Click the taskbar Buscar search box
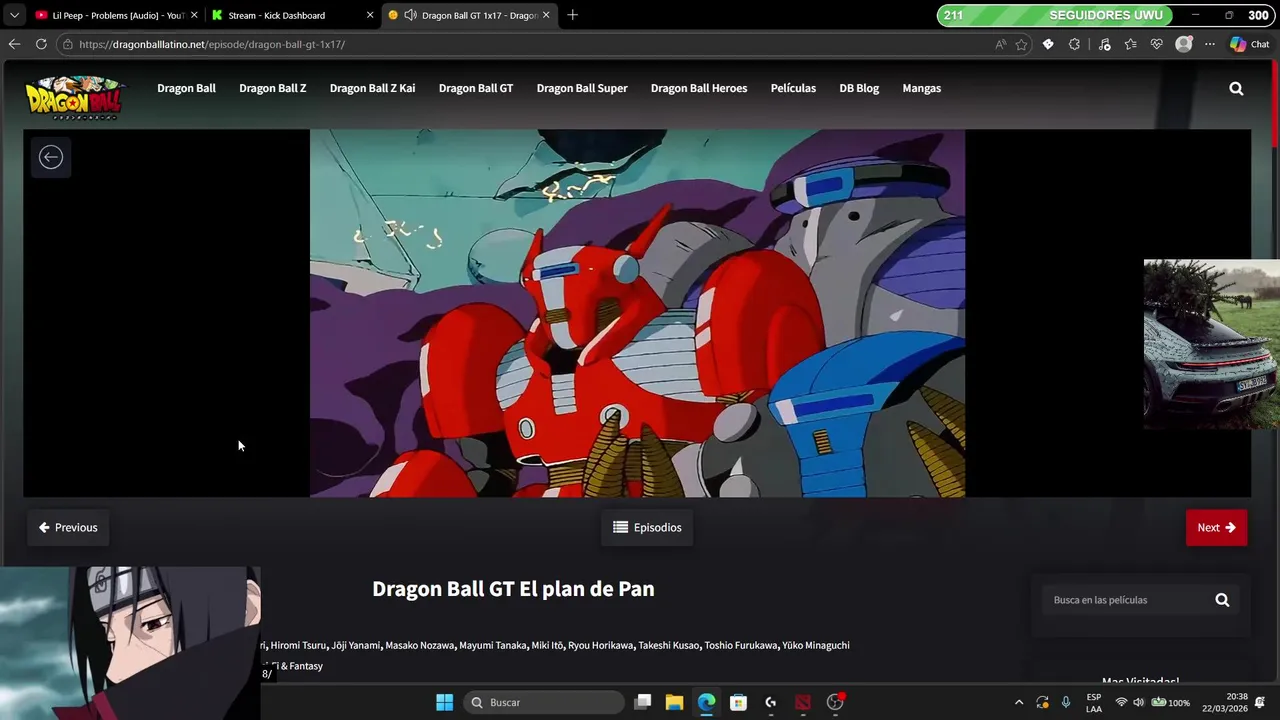Screen dimensions: 1280x720 click(544, 702)
